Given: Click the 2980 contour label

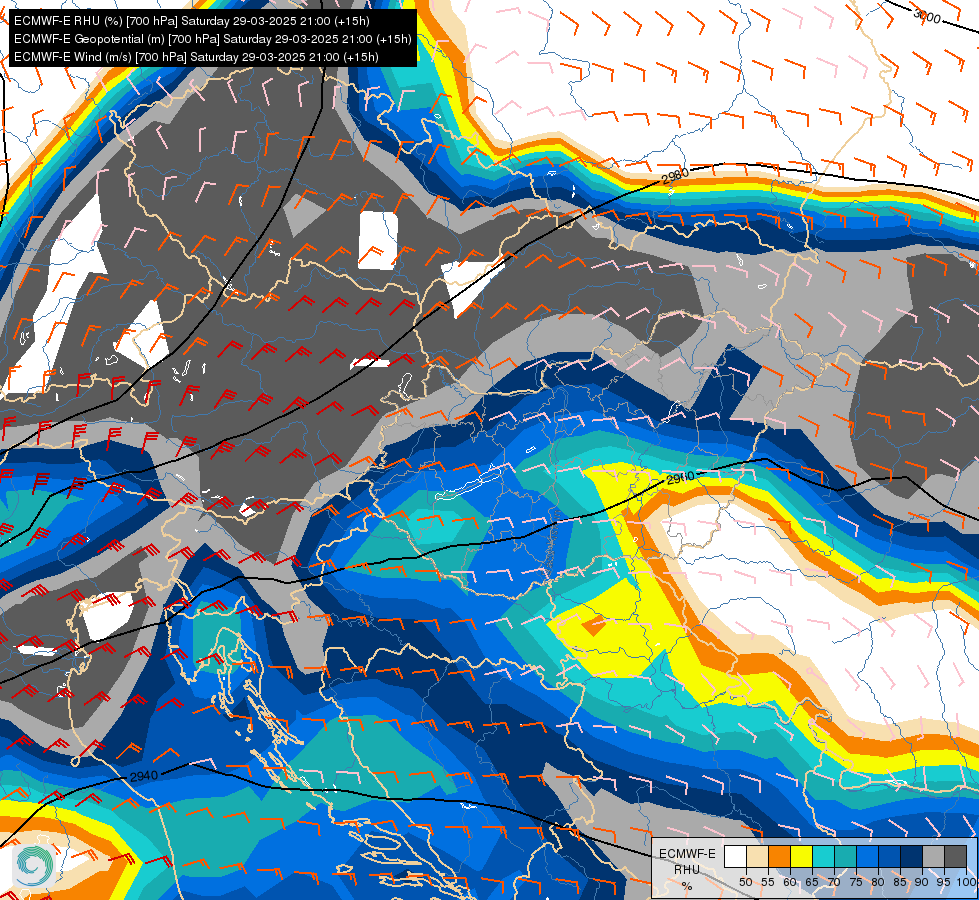Looking at the screenshot, I should pos(675,176).
